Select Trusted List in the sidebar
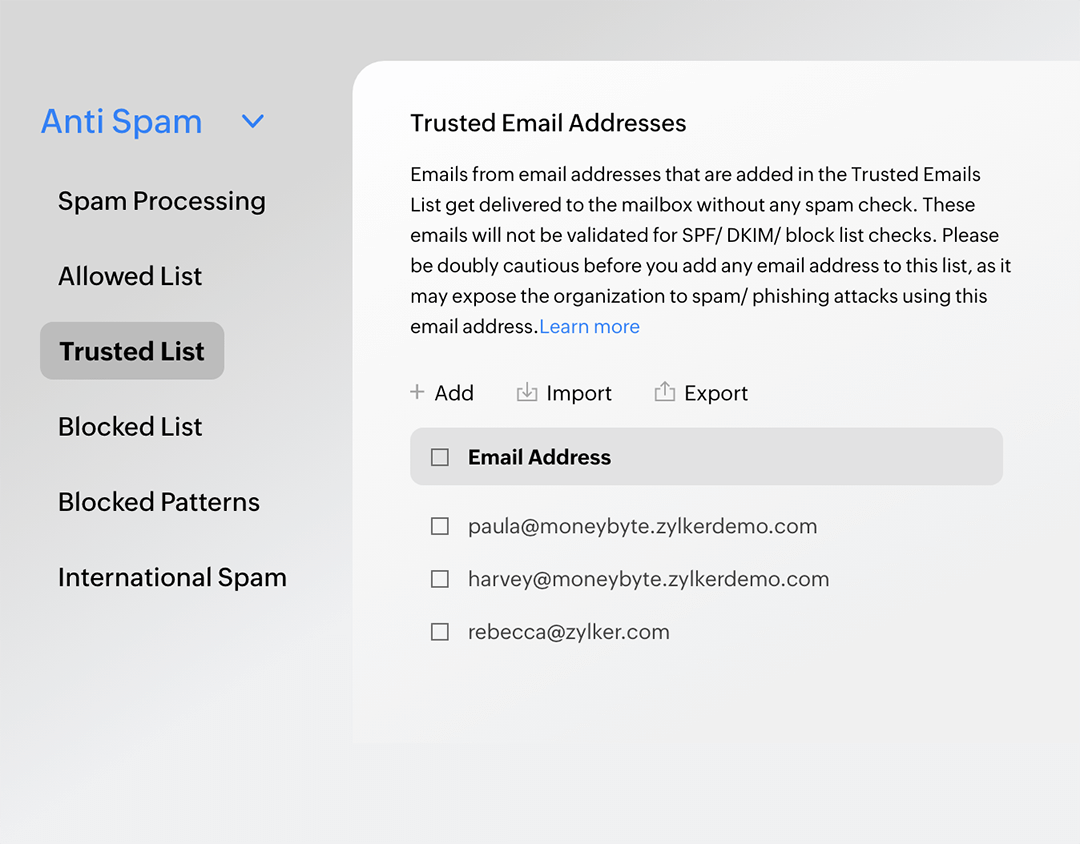This screenshot has width=1080, height=844. (132, 351)
